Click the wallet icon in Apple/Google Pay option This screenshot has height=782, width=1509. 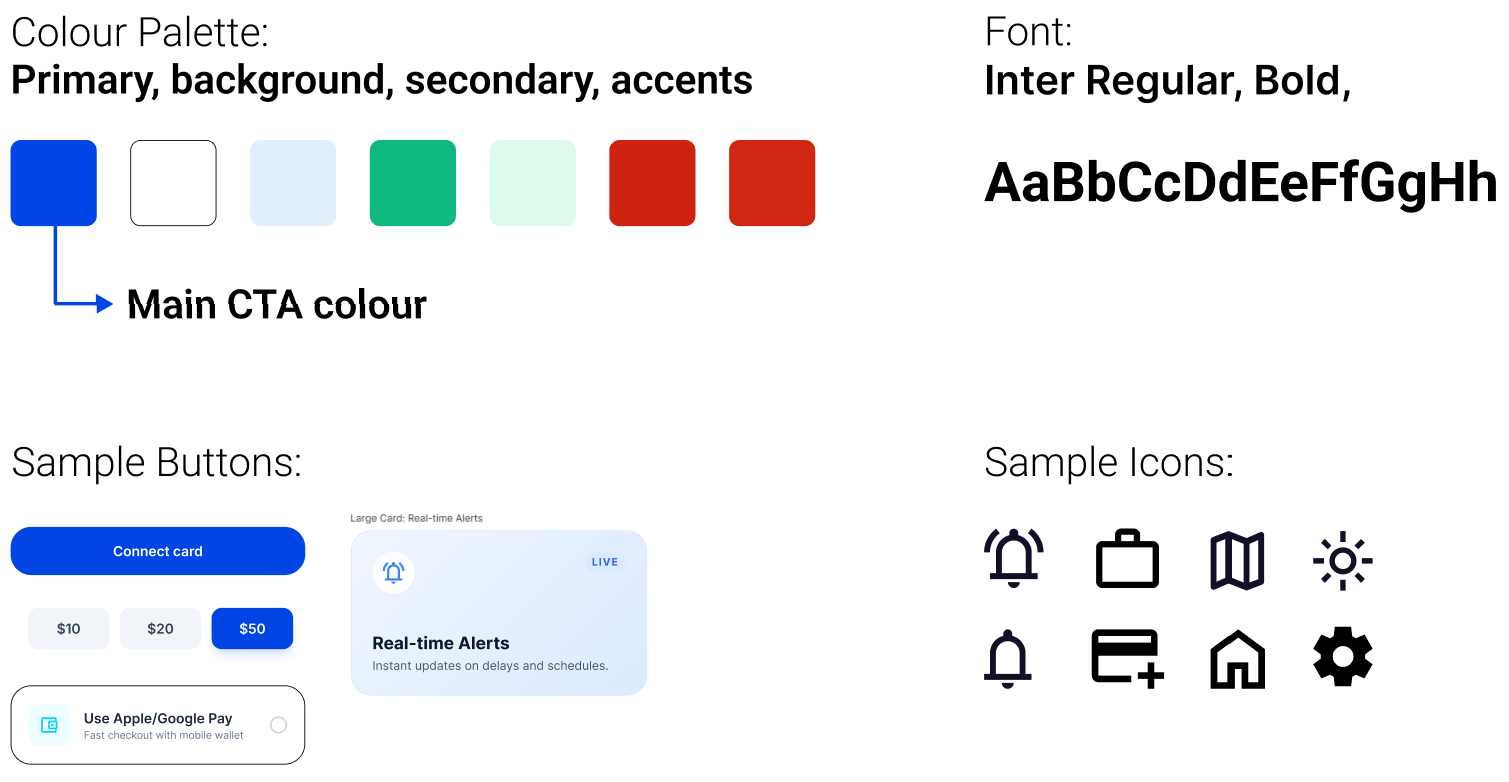coord(48,725)
